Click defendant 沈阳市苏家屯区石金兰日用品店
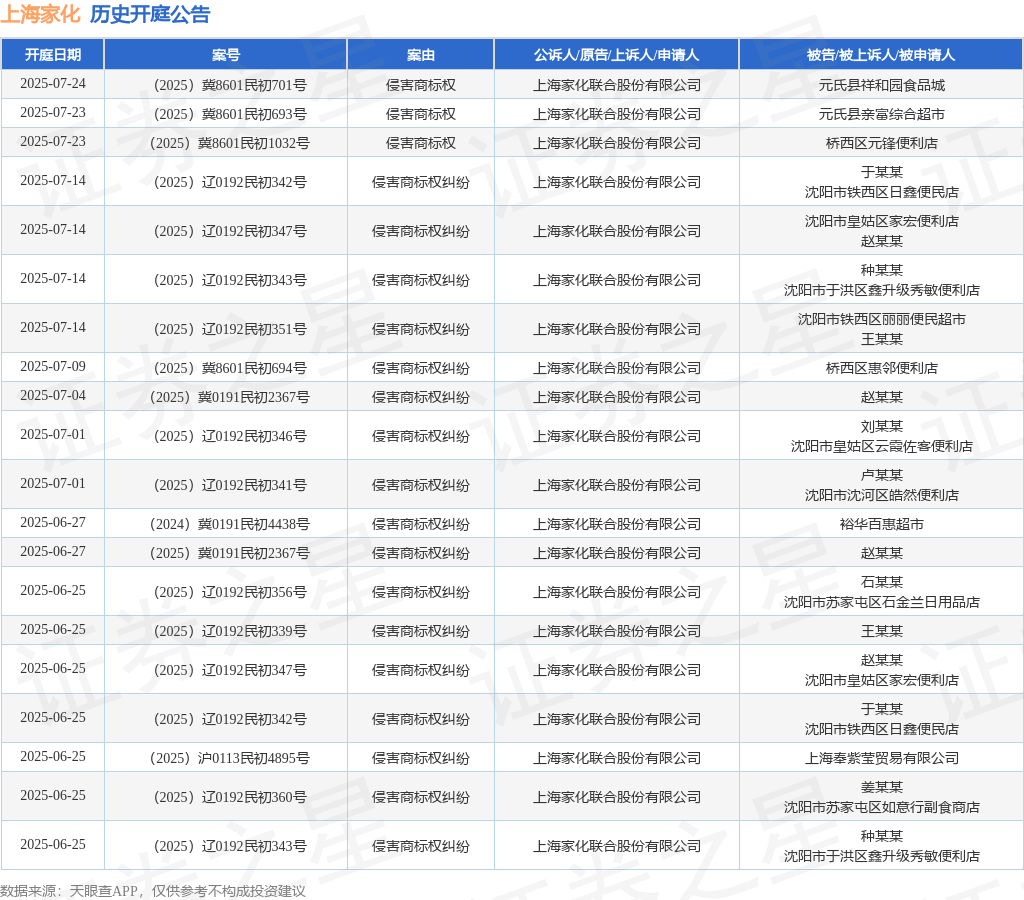 (882, 602)
